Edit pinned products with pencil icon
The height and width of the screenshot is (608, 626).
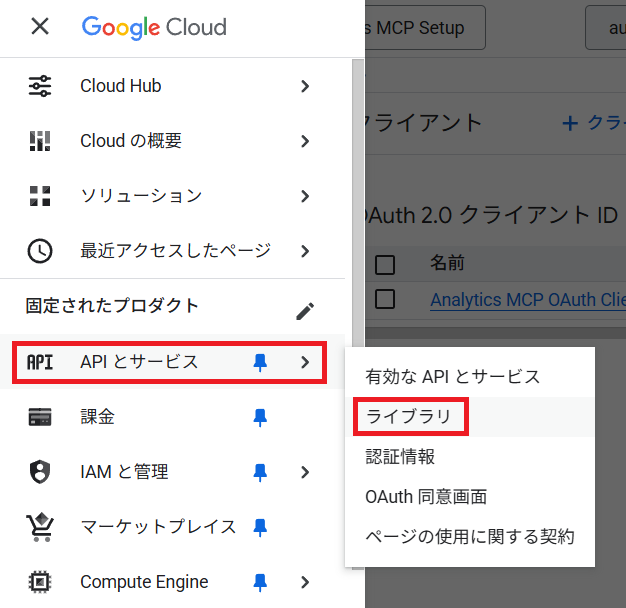305,310
